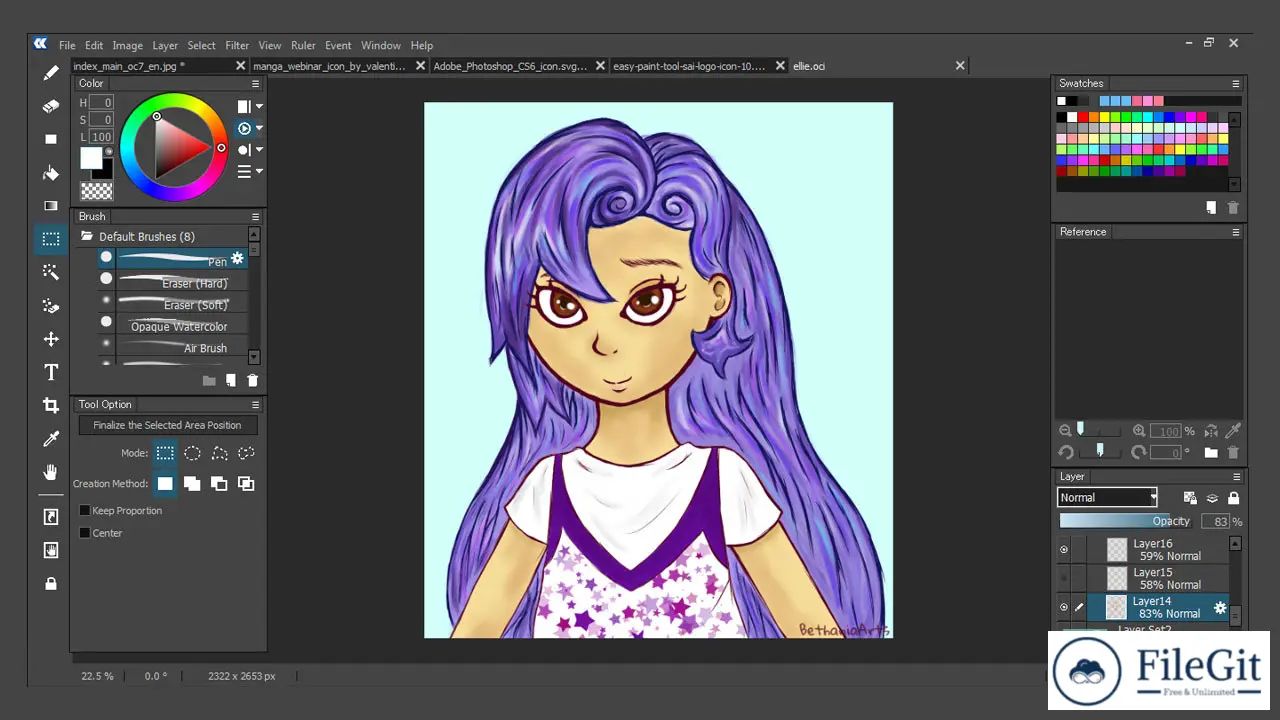Select the selection pen tool below Magic Wand

[51, 306]
